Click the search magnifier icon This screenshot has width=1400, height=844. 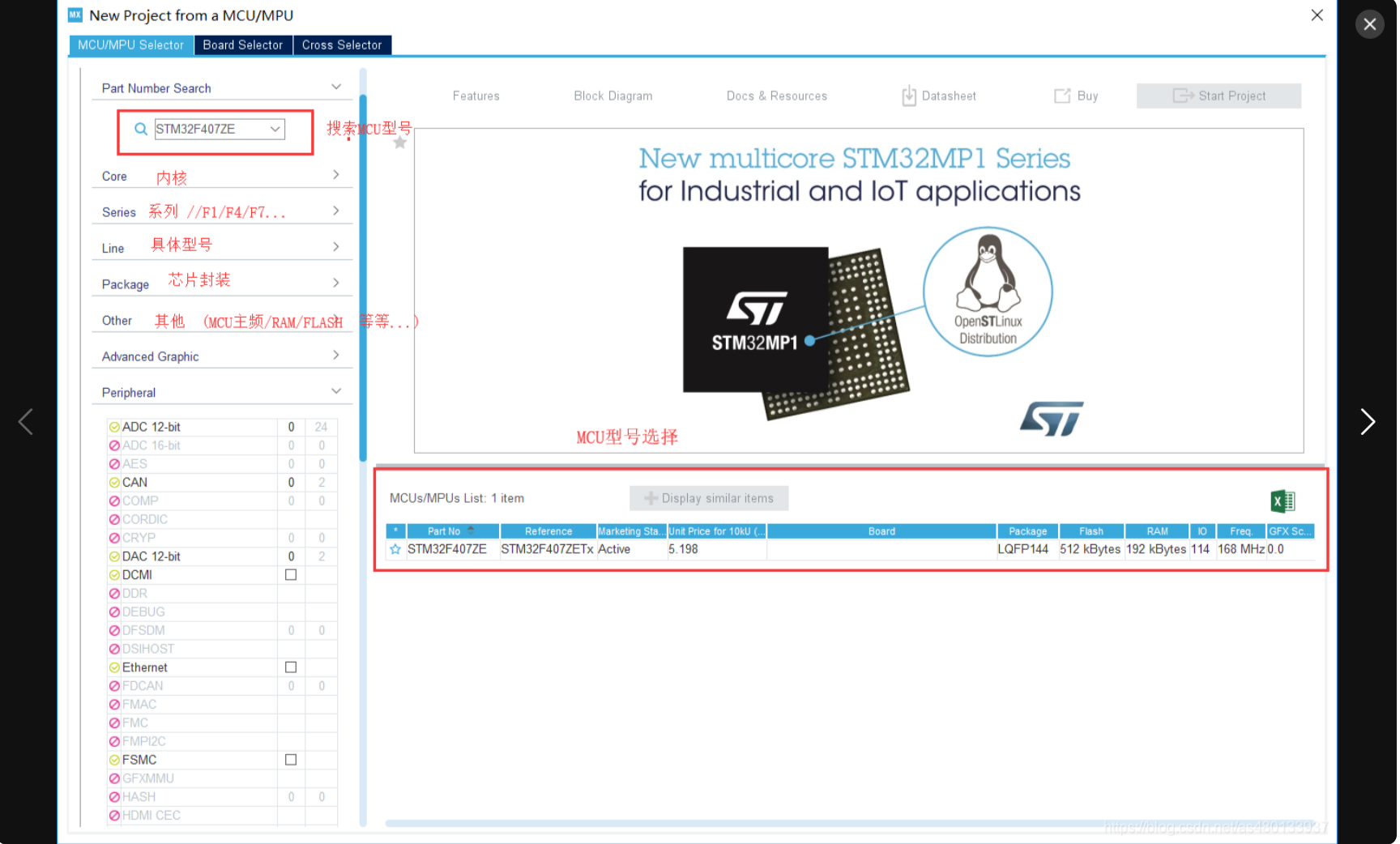click(x=141, y=129)
